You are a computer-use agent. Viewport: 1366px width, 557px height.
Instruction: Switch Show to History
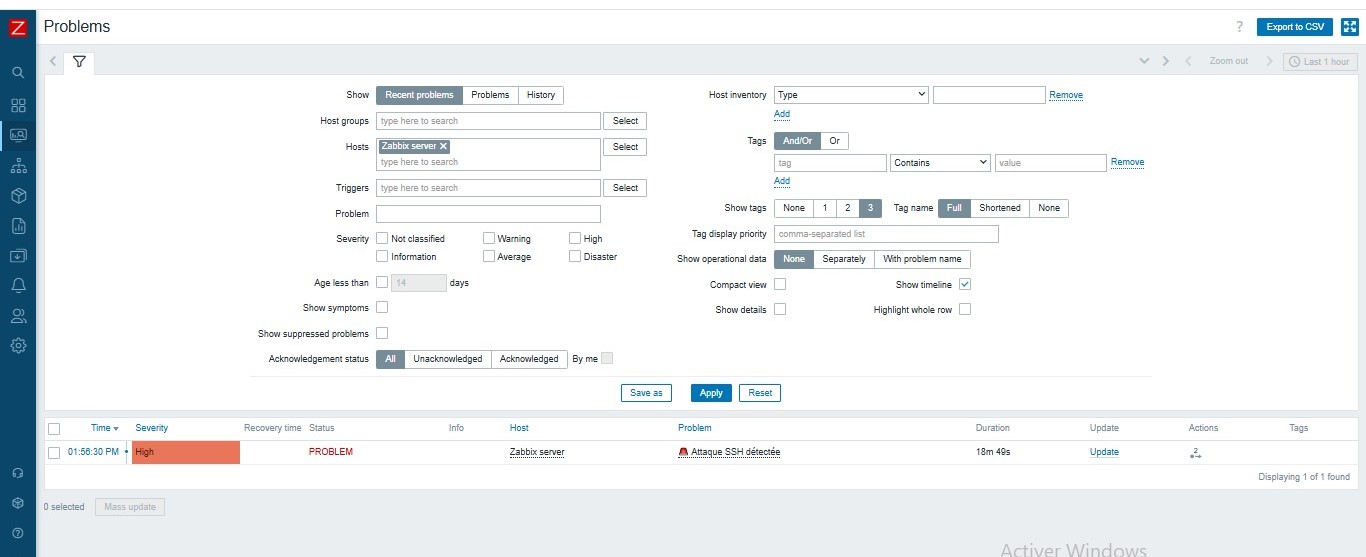pos(541,95)
